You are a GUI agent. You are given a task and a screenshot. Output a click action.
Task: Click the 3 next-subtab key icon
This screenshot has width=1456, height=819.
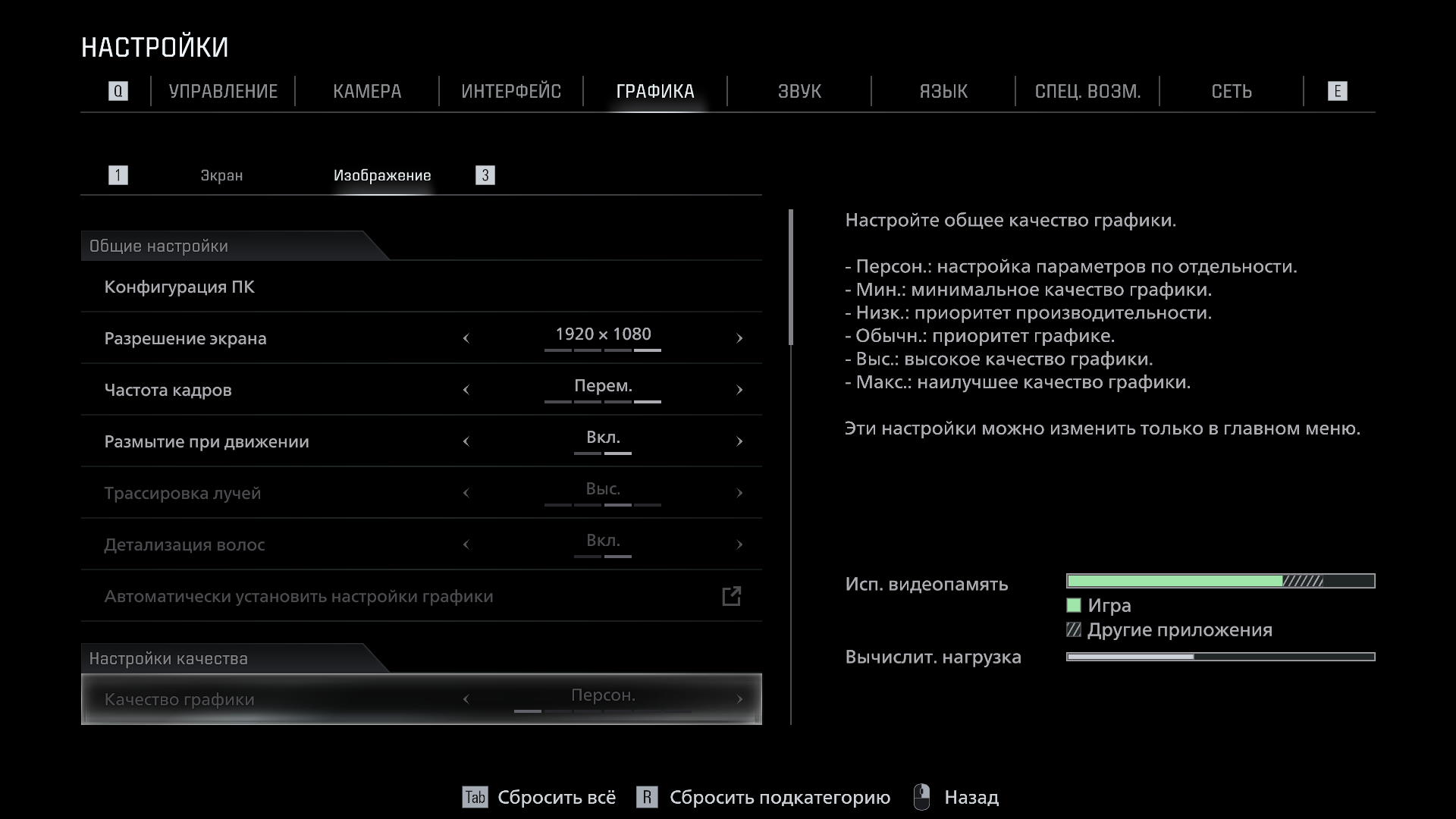pos(485,175)
